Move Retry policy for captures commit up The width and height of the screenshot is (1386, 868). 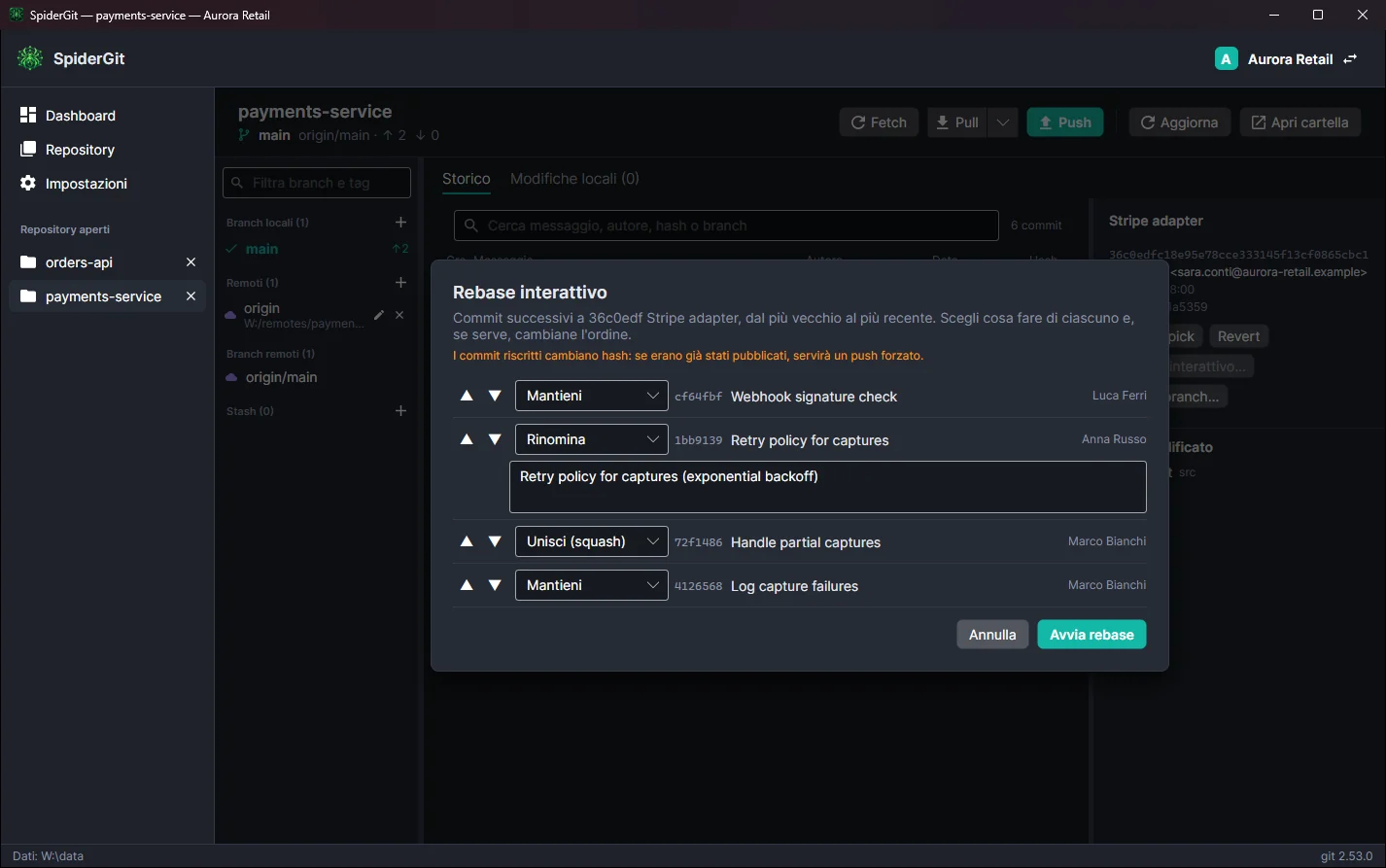pos(467,439)
